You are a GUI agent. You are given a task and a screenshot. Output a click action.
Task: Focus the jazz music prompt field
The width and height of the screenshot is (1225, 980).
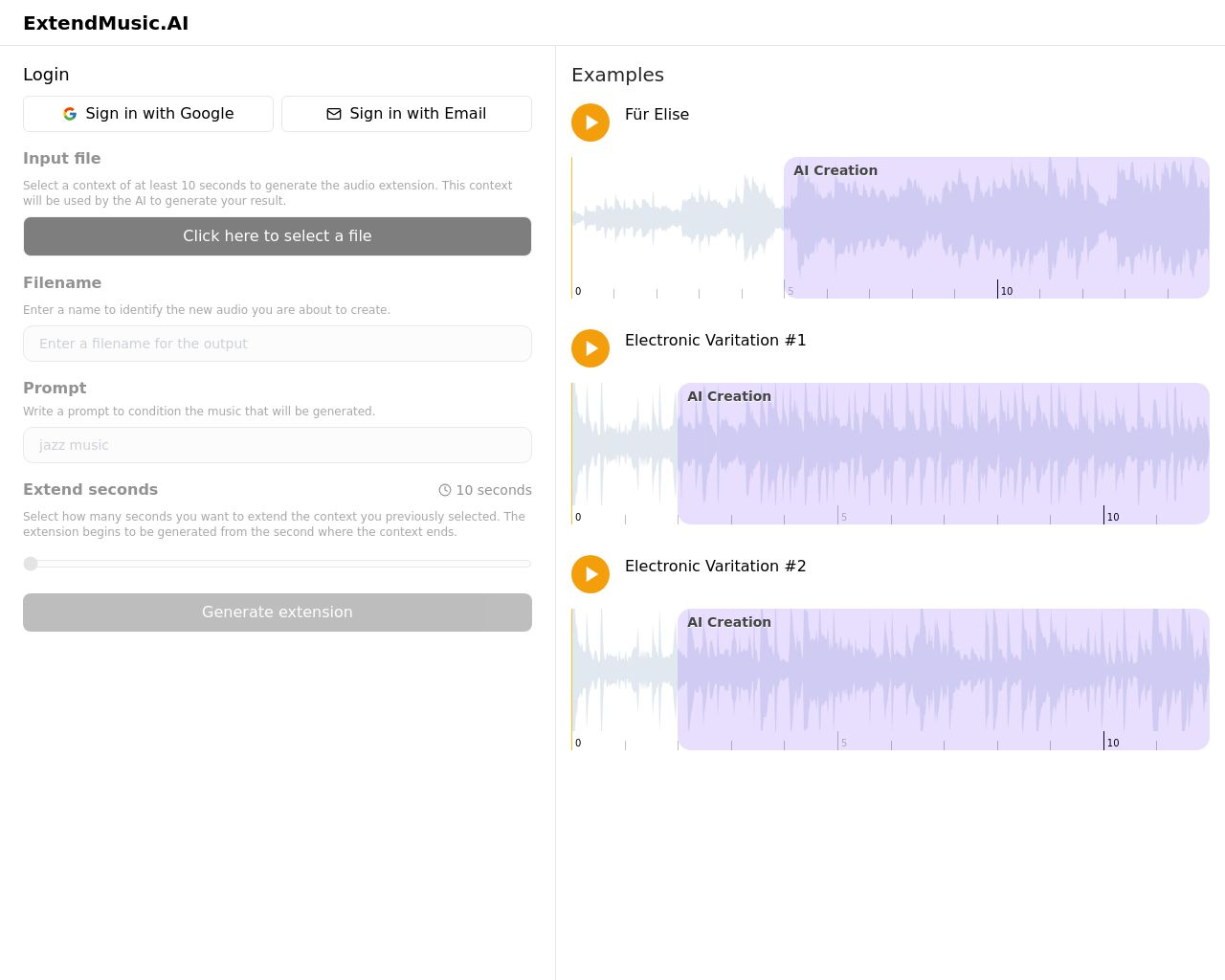tap(278, 445)
